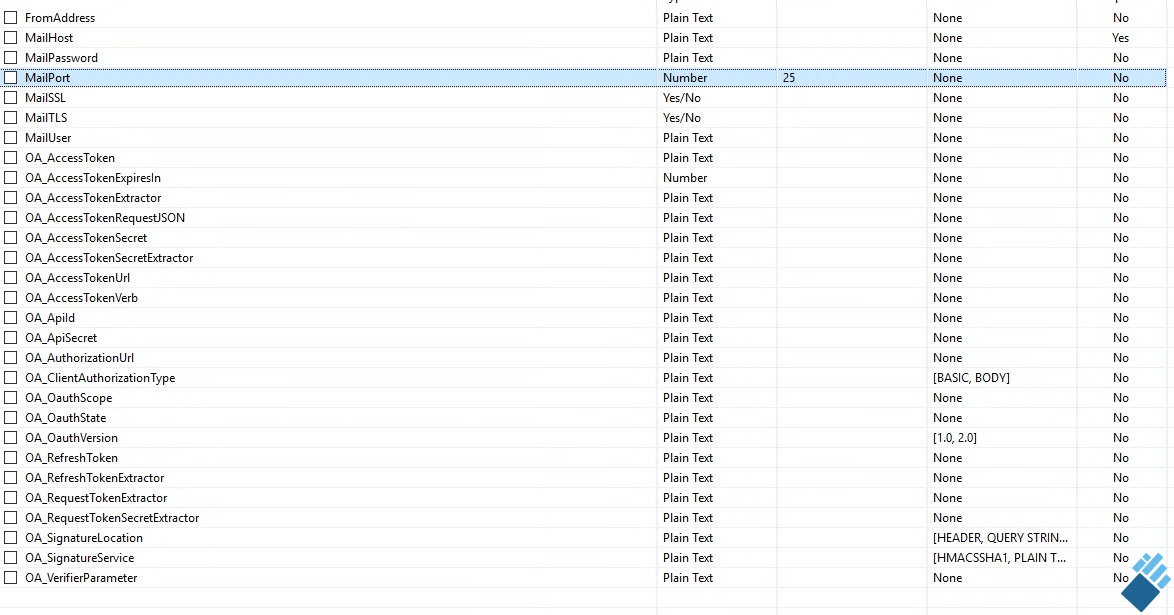Check the MailHost row checkbox
The image size is (1174, 615).
click(10, 37)
